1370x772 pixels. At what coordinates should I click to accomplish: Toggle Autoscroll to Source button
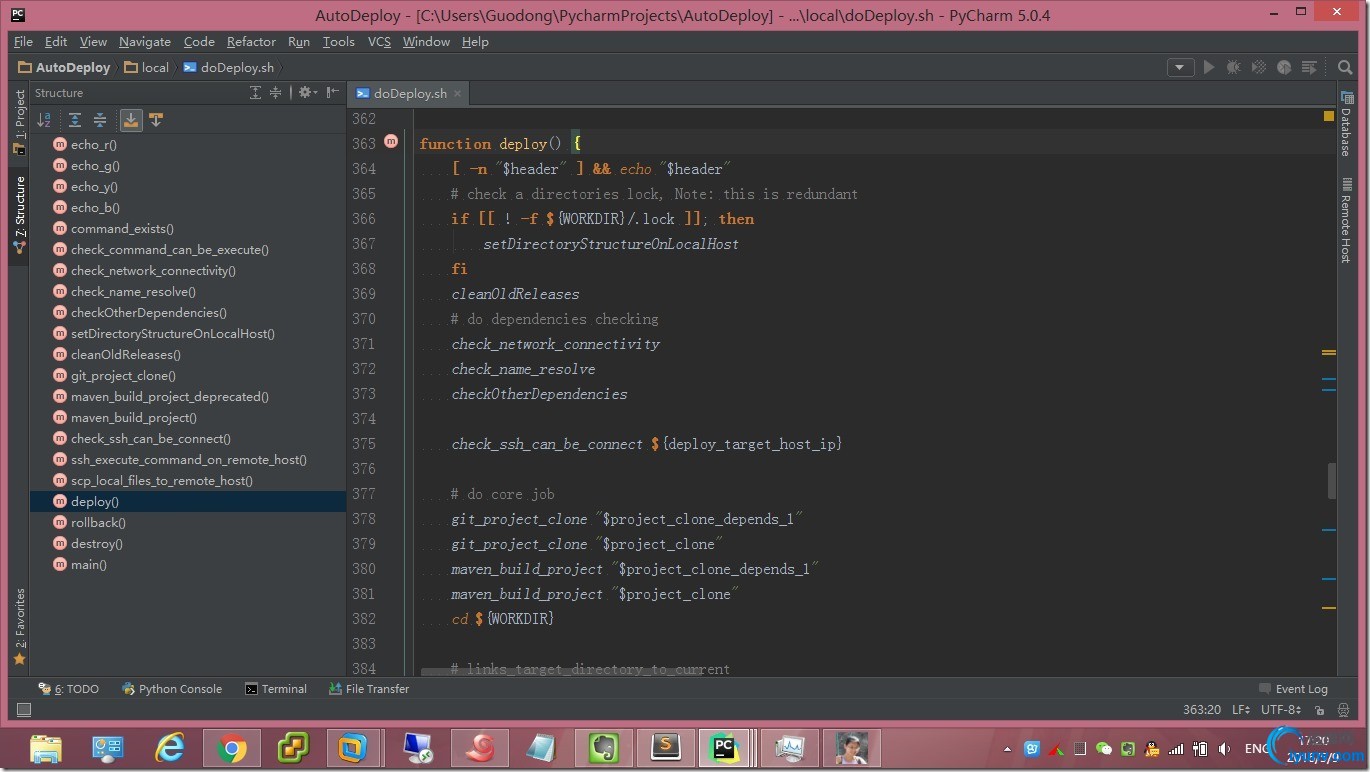tap(131, 120)
